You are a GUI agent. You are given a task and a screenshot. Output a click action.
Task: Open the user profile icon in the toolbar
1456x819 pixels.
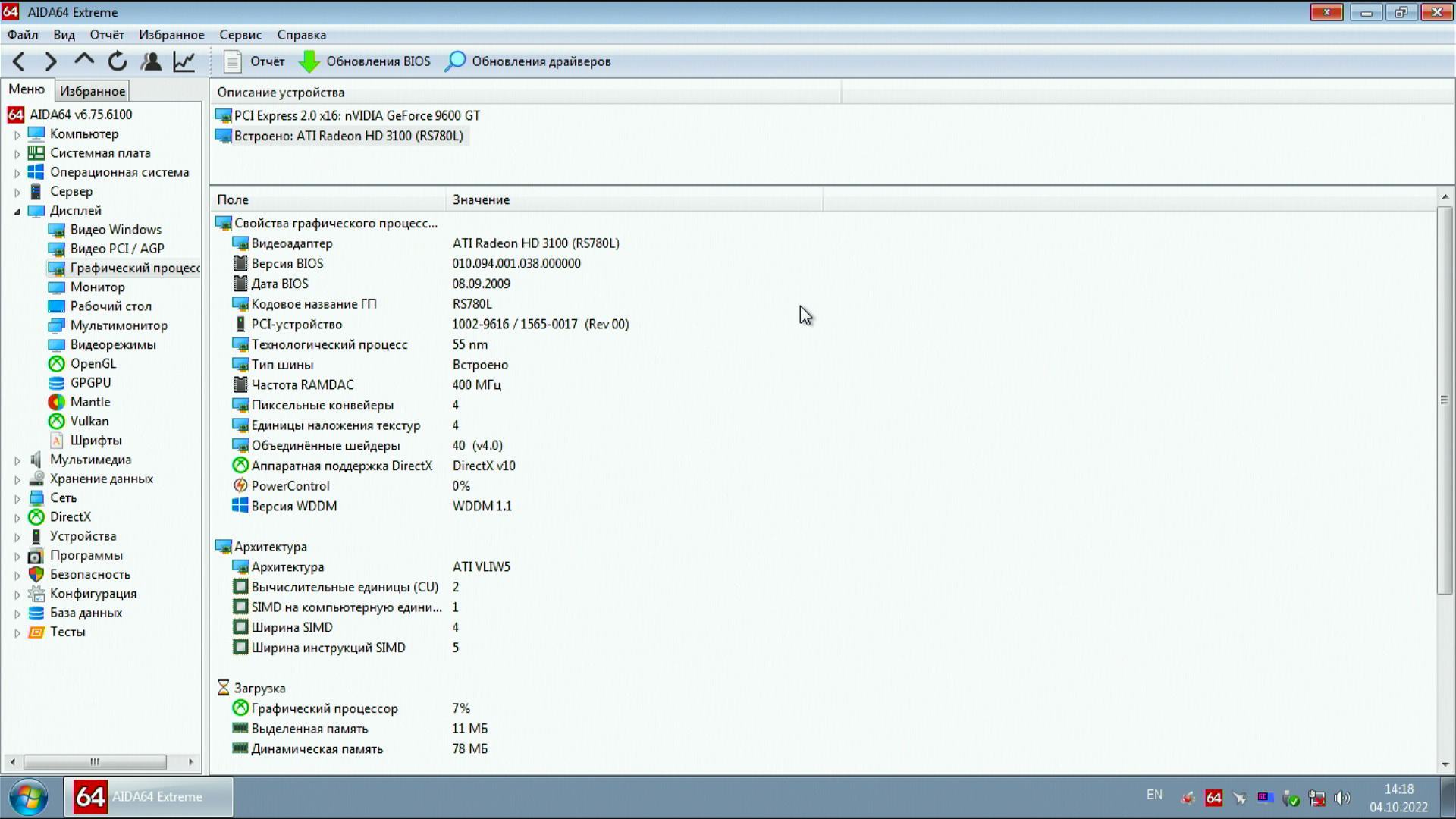[151, 61]
